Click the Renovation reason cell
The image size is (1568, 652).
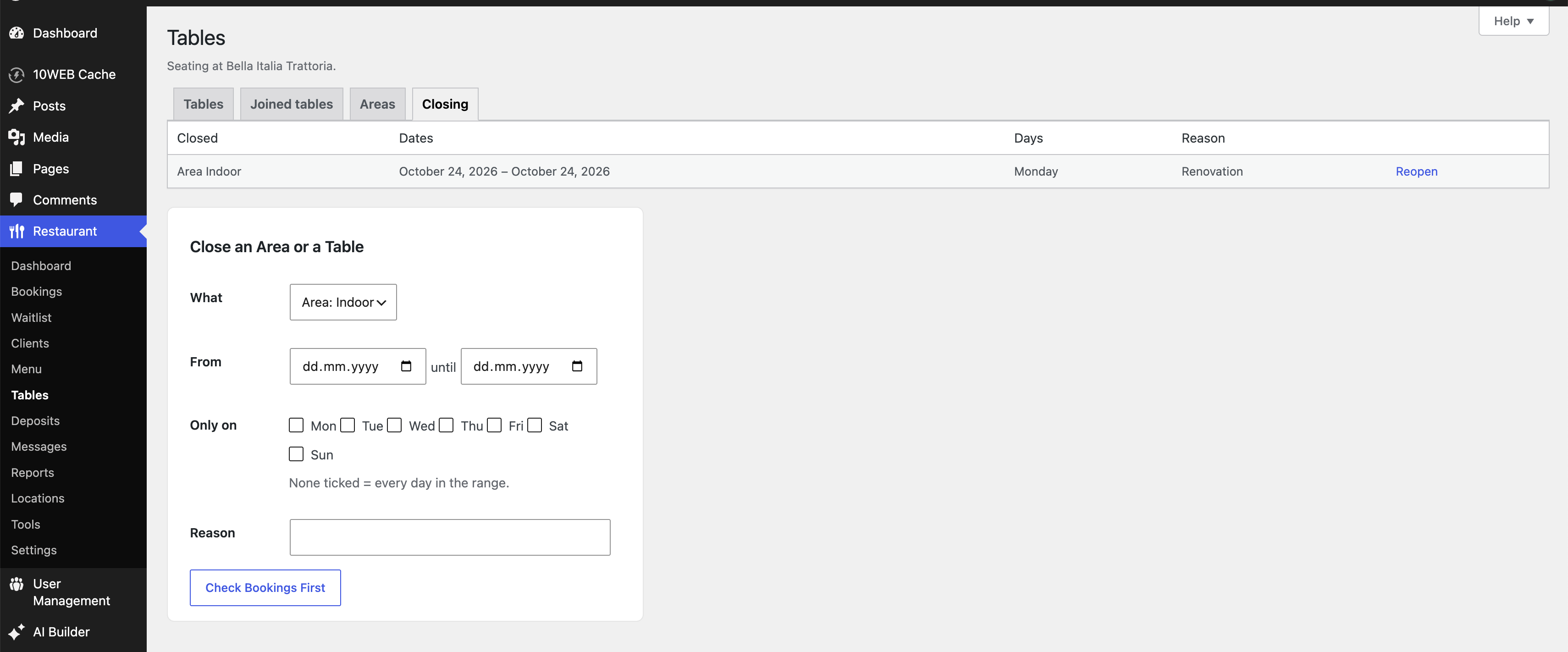[1212, 171]
